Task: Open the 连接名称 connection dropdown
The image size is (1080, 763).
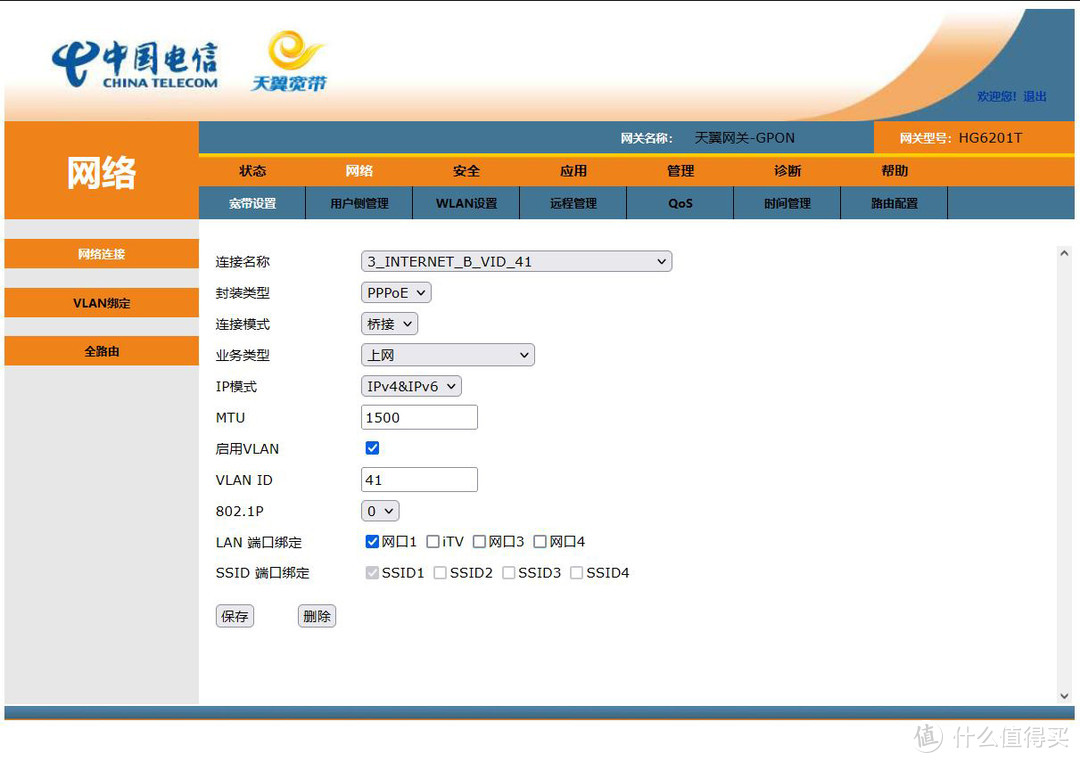Action: pos(516,262)
